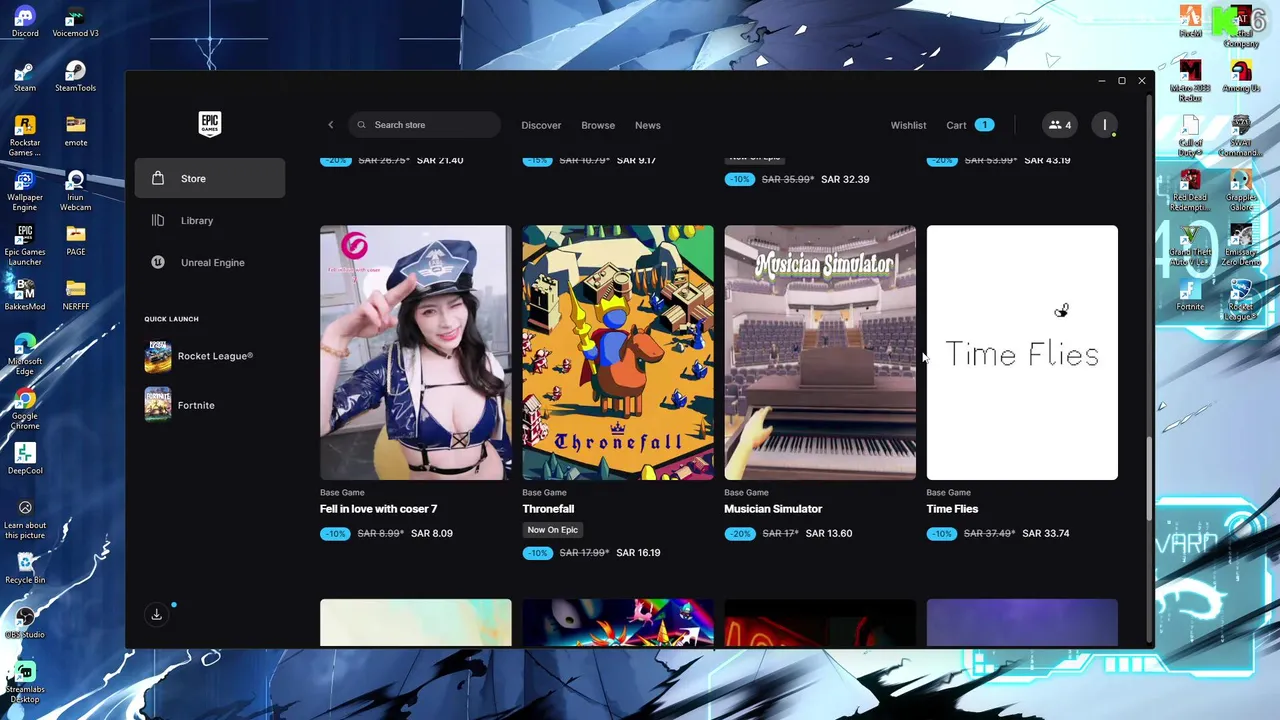Select Unreal Engine in the sidebar
The image size is (1280, 720).
(x=210, y=262)
